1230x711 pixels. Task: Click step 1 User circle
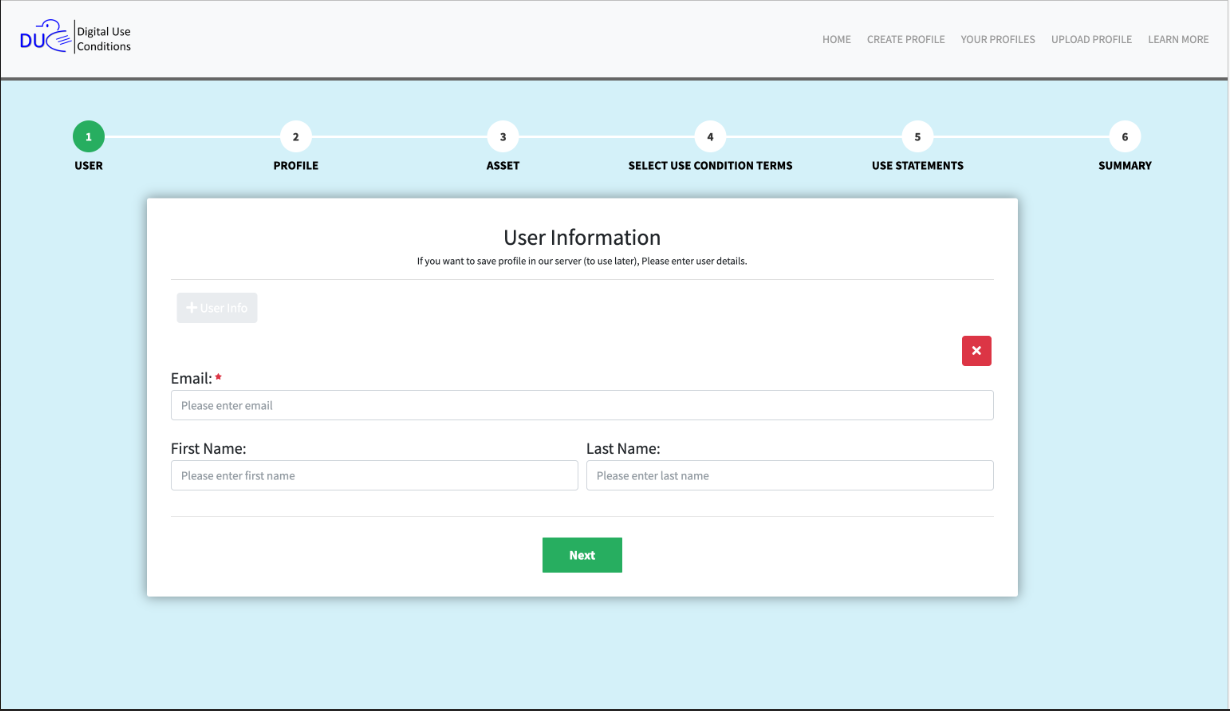[88, 137]
